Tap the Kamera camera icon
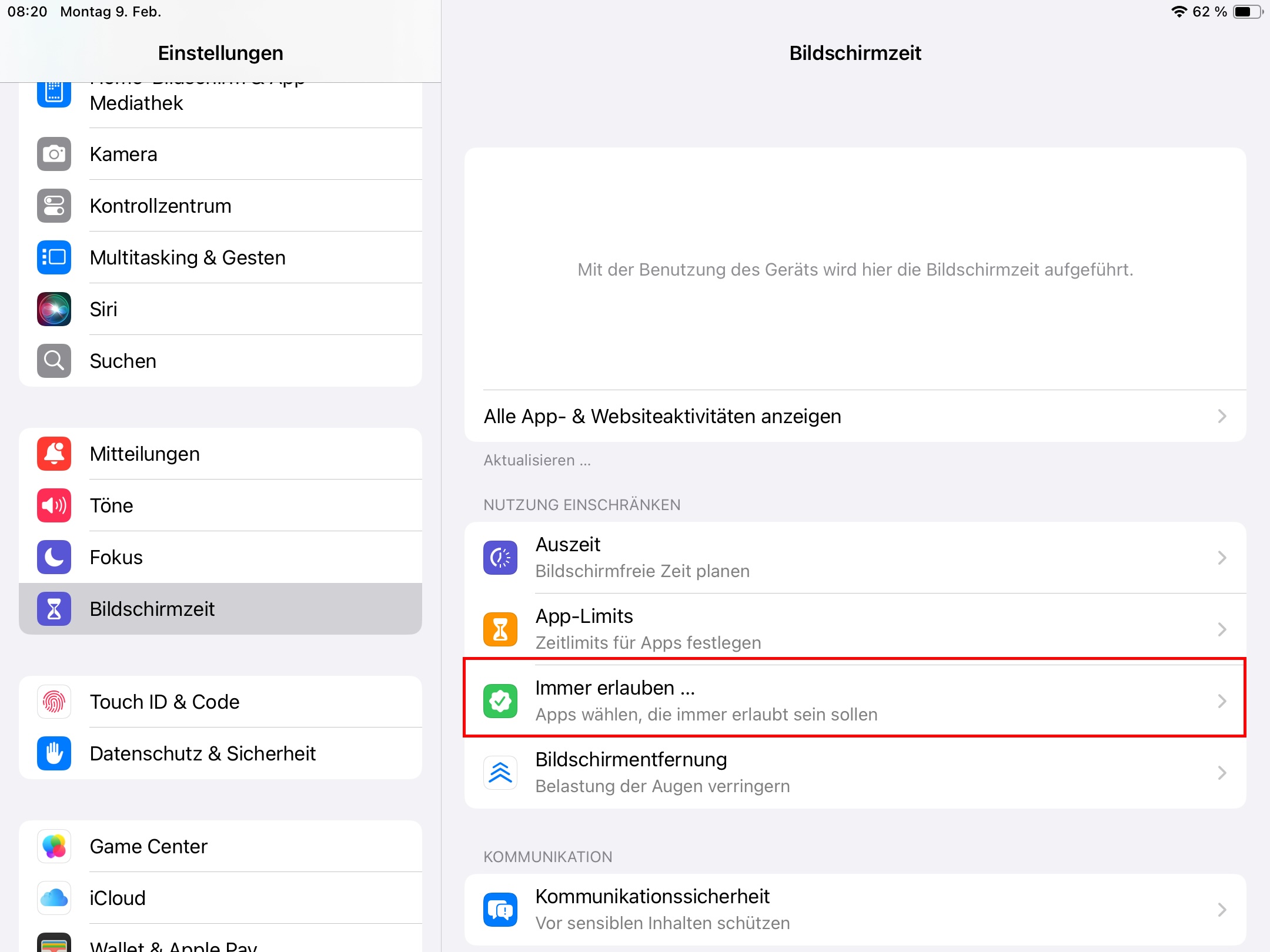Image resolution: width=1270 pixels, height=952 pixels. [54, 154]
